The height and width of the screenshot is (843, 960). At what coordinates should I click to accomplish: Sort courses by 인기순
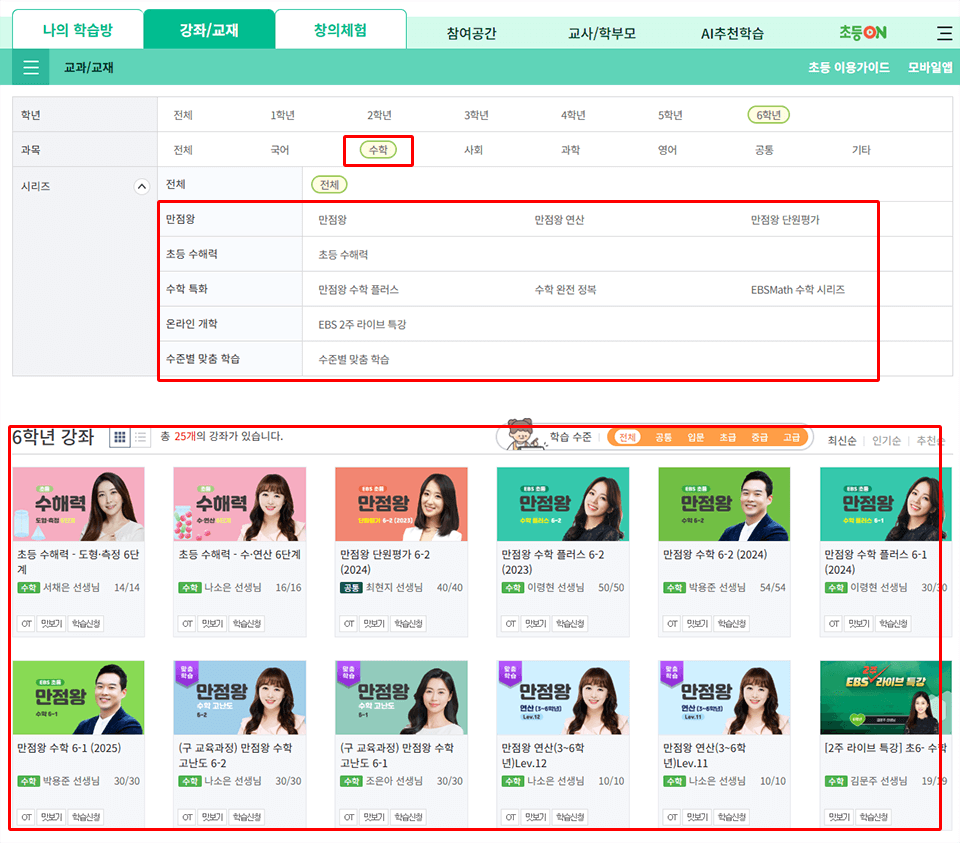pyautogui.click(x=886, y=441)
